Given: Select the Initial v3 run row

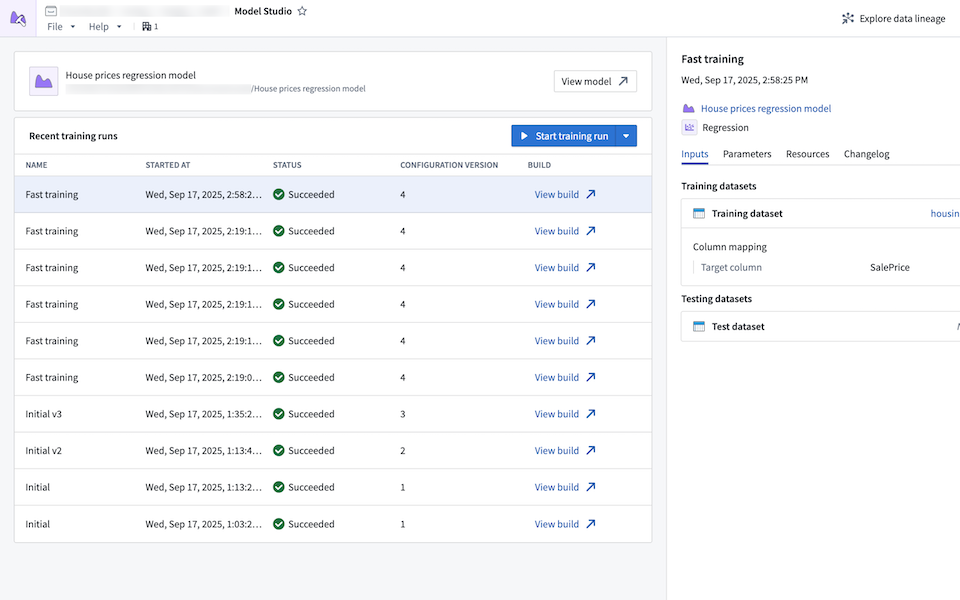Looking at the screenshot, I should tap(333, 414).
